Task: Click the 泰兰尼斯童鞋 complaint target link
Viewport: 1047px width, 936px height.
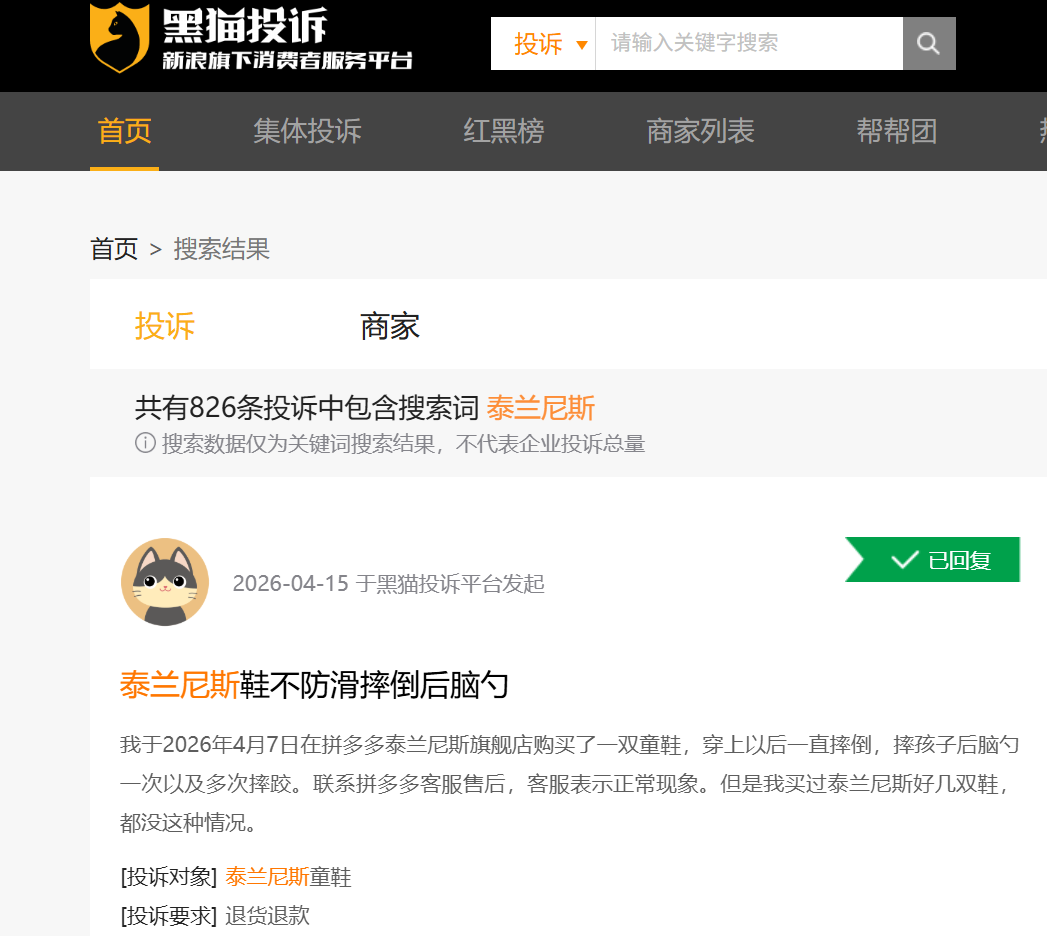Action: [x=288, y=877]
